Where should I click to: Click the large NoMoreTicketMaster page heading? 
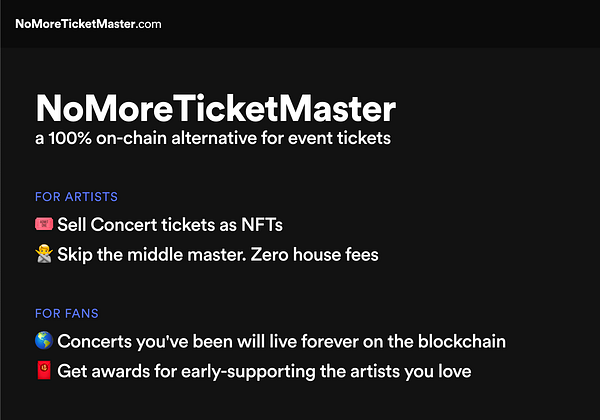[x=215, y=108]
